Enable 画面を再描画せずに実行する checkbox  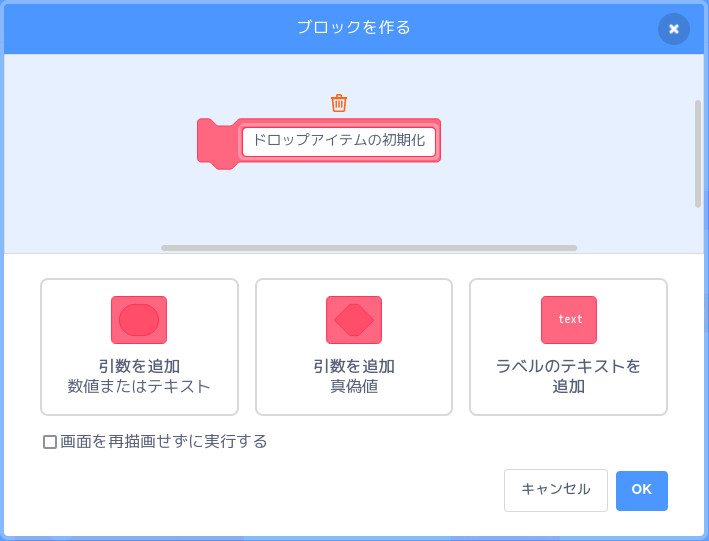(x=50, y=442)
